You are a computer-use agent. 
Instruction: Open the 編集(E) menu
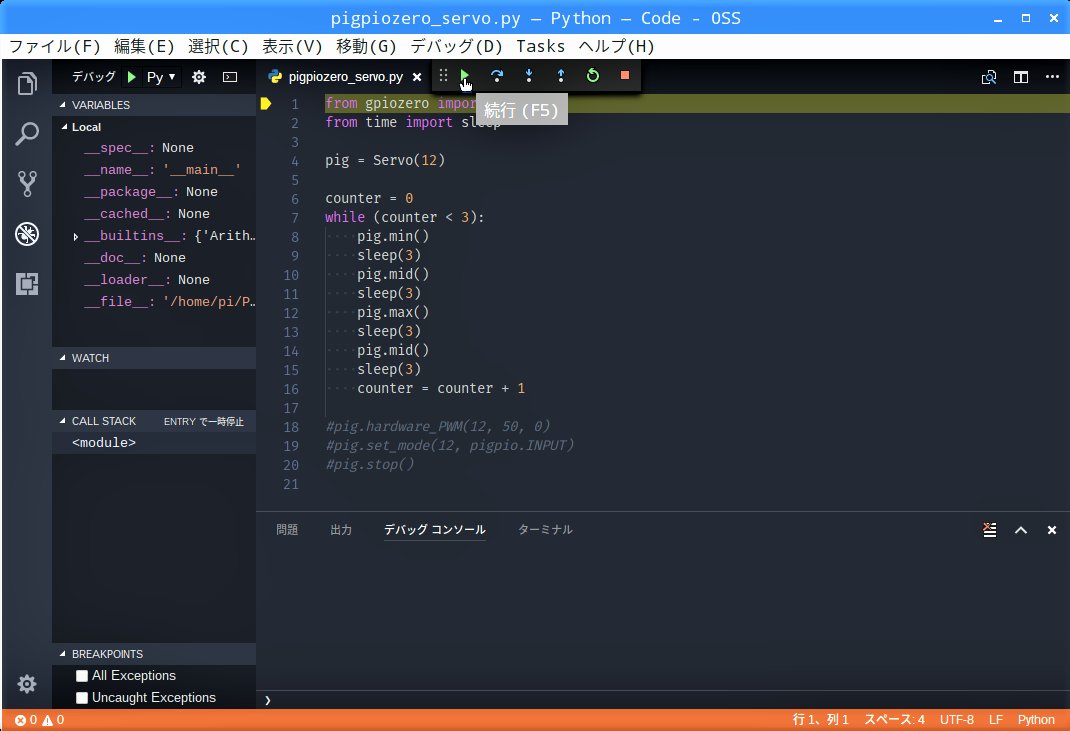(144, 46)
